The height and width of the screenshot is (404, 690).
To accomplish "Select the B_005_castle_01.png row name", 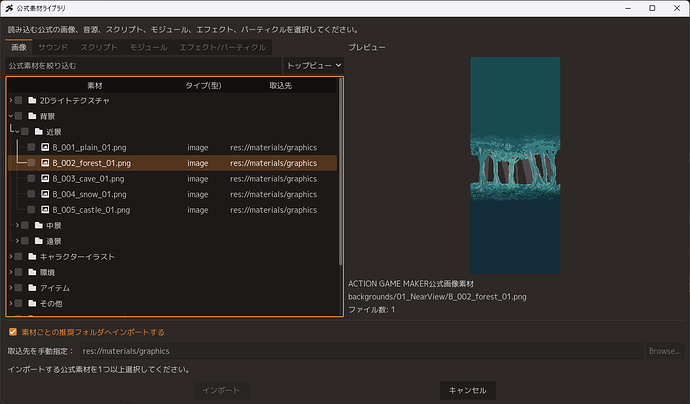I will pos(91,210).
